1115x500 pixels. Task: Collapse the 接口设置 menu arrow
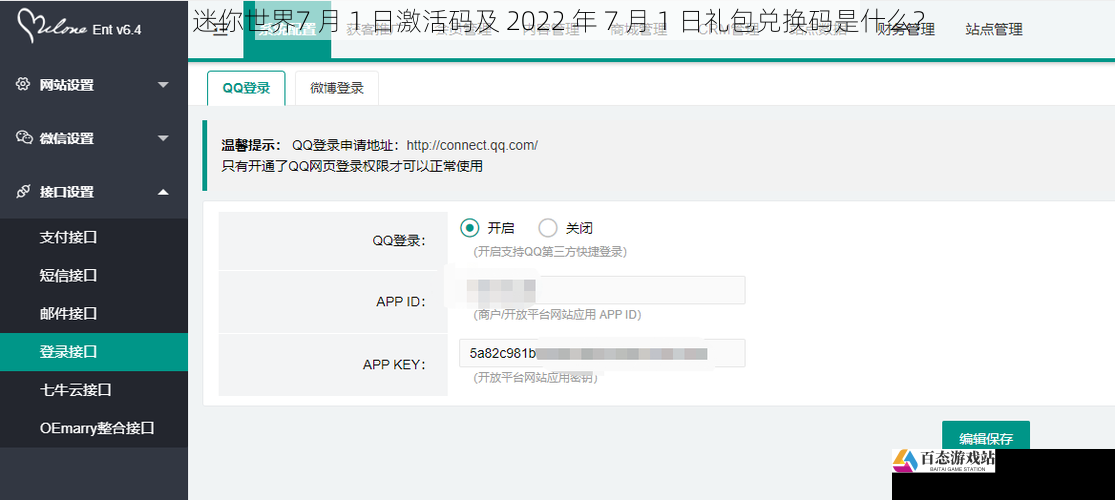[x=163, y=191]
